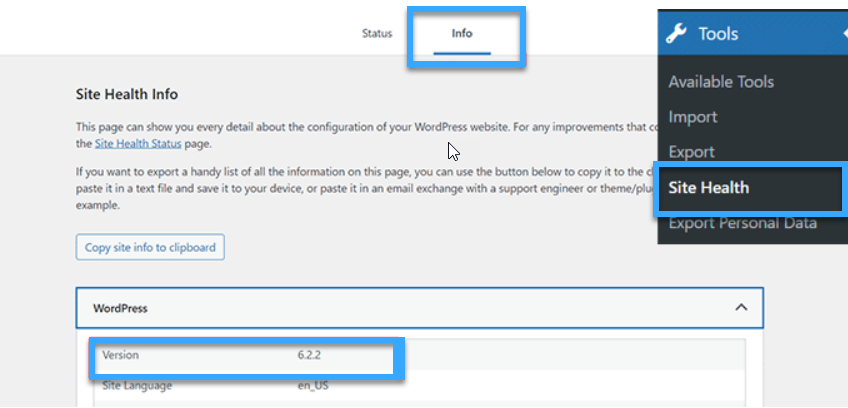Switch to the Status tab

[x=377, y=34]
